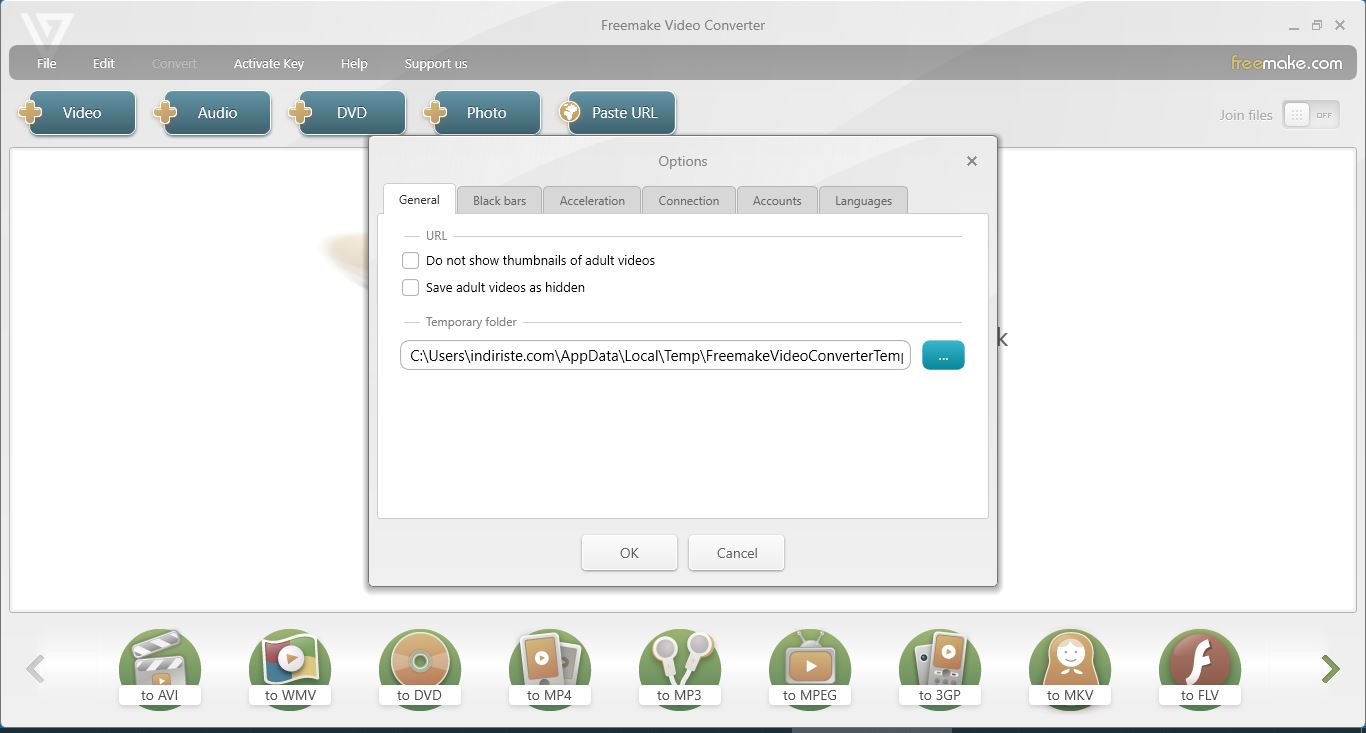Click the temporary folder path field
Image resolution: width=1366 pixels, height=733 pixels.
[655, 355]
